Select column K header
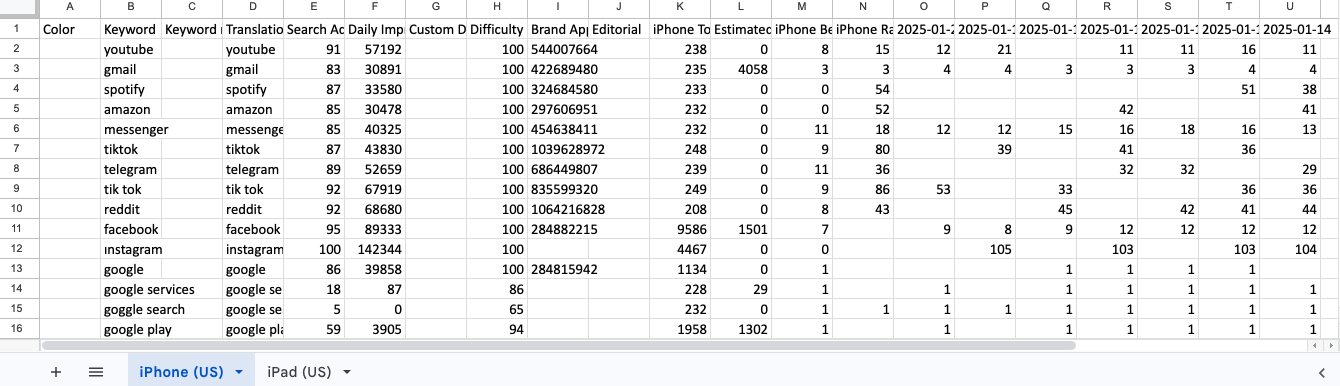The image size is (1340, 386). 680,8
